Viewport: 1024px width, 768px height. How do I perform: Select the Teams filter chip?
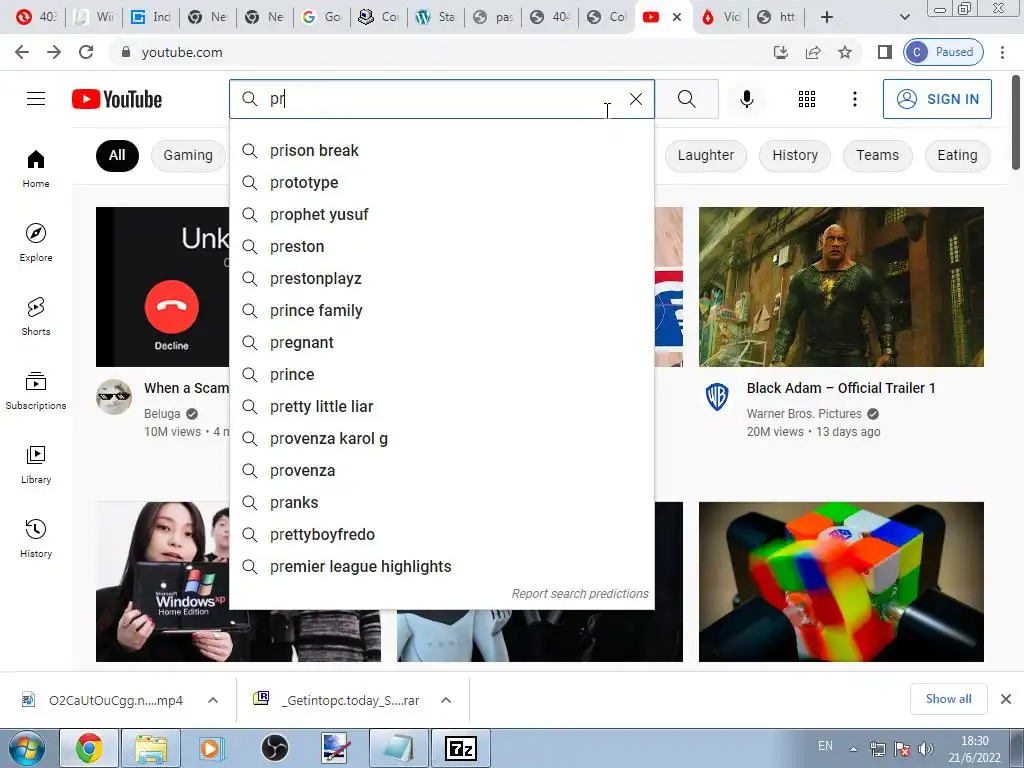click(x=877, y=155)
